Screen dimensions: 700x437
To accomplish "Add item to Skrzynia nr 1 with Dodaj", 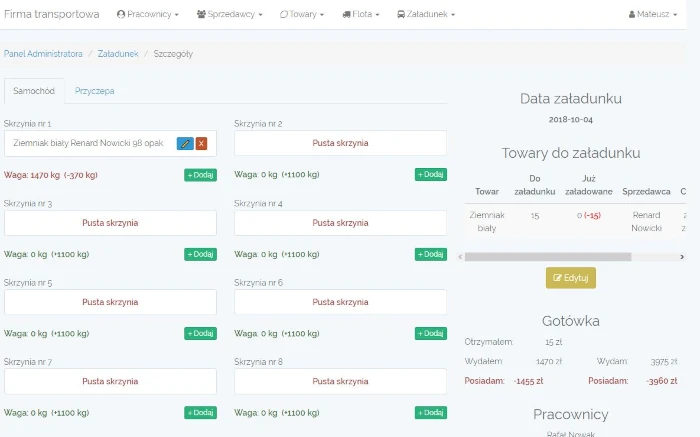I will (200, 175).
